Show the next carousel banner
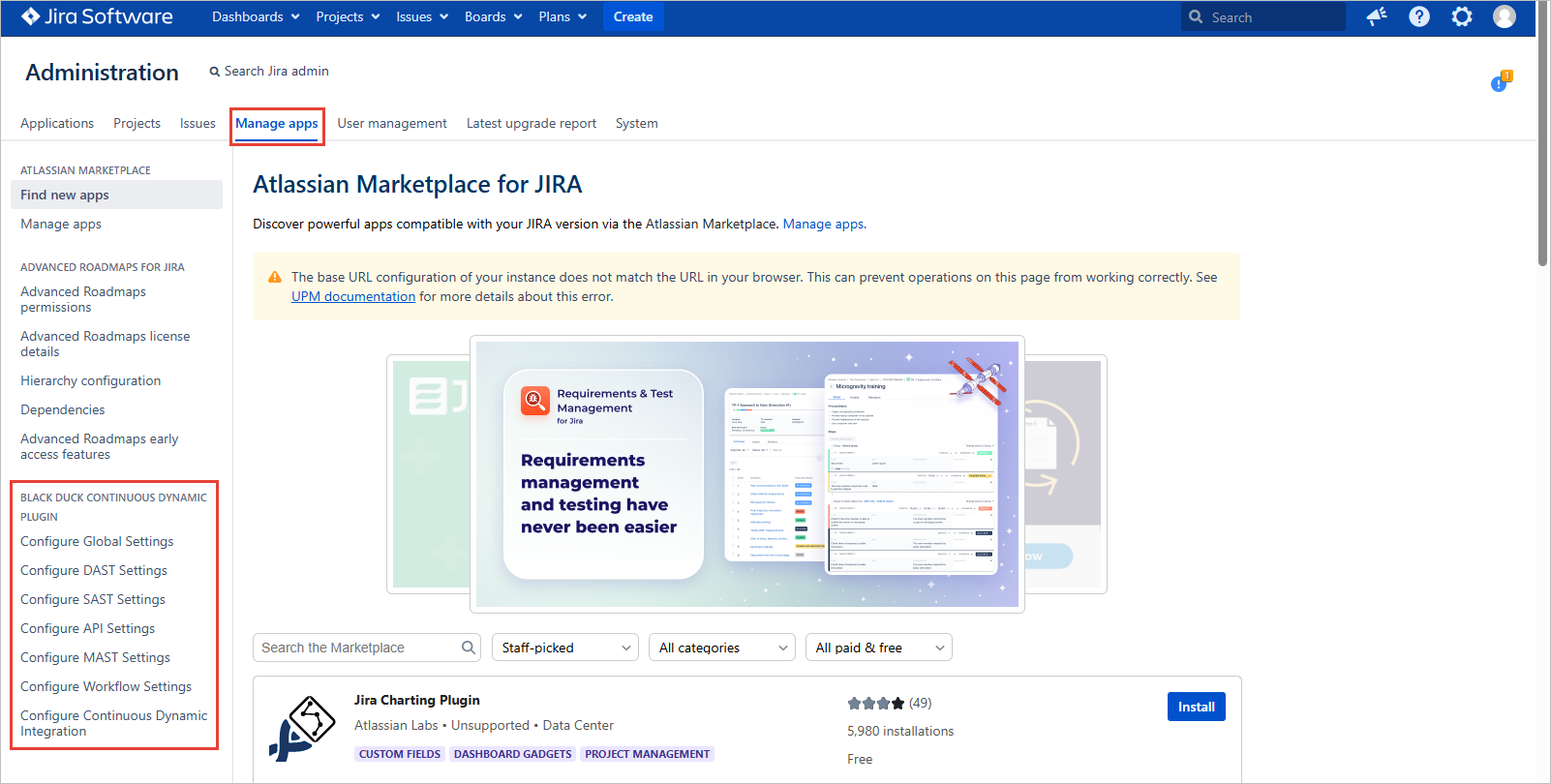Screen dimensions: 1551x784 pos(1065,474)
